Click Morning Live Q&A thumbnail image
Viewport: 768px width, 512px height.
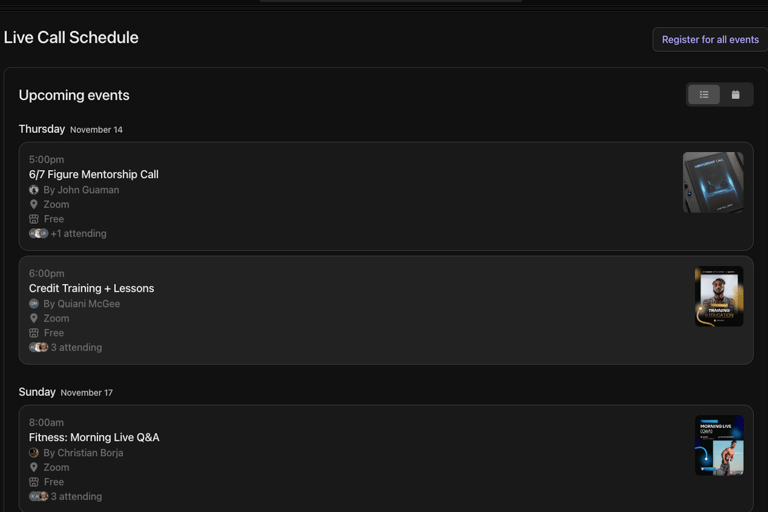coord(719,445)
